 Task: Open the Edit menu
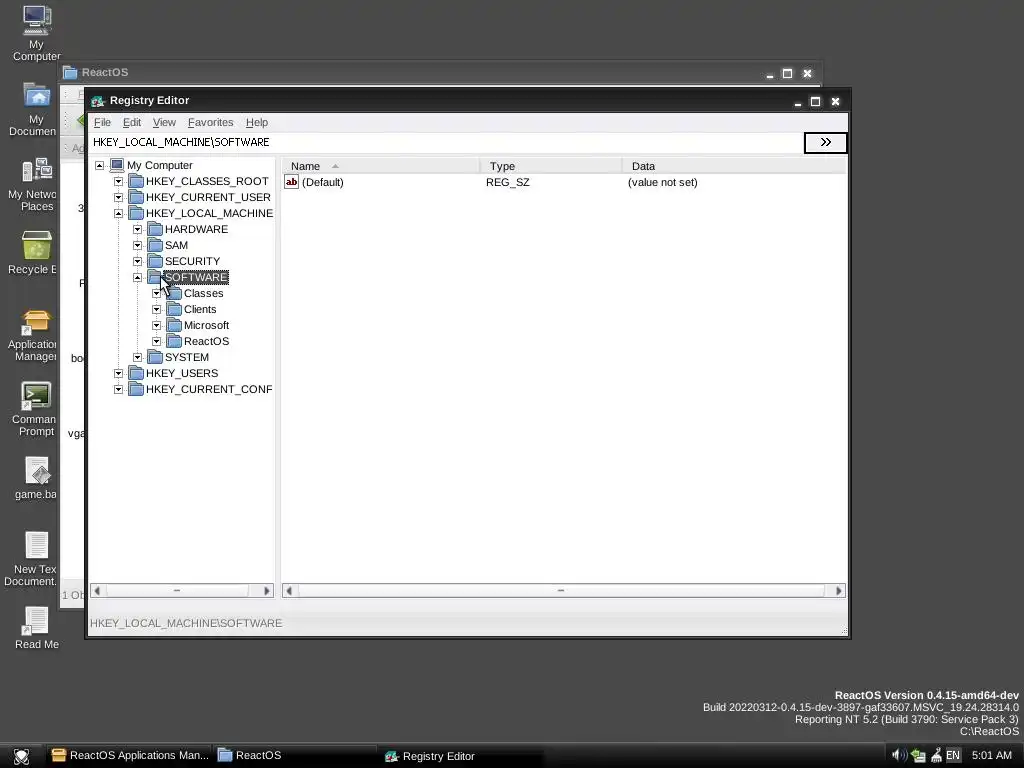(x=132, y=122)
